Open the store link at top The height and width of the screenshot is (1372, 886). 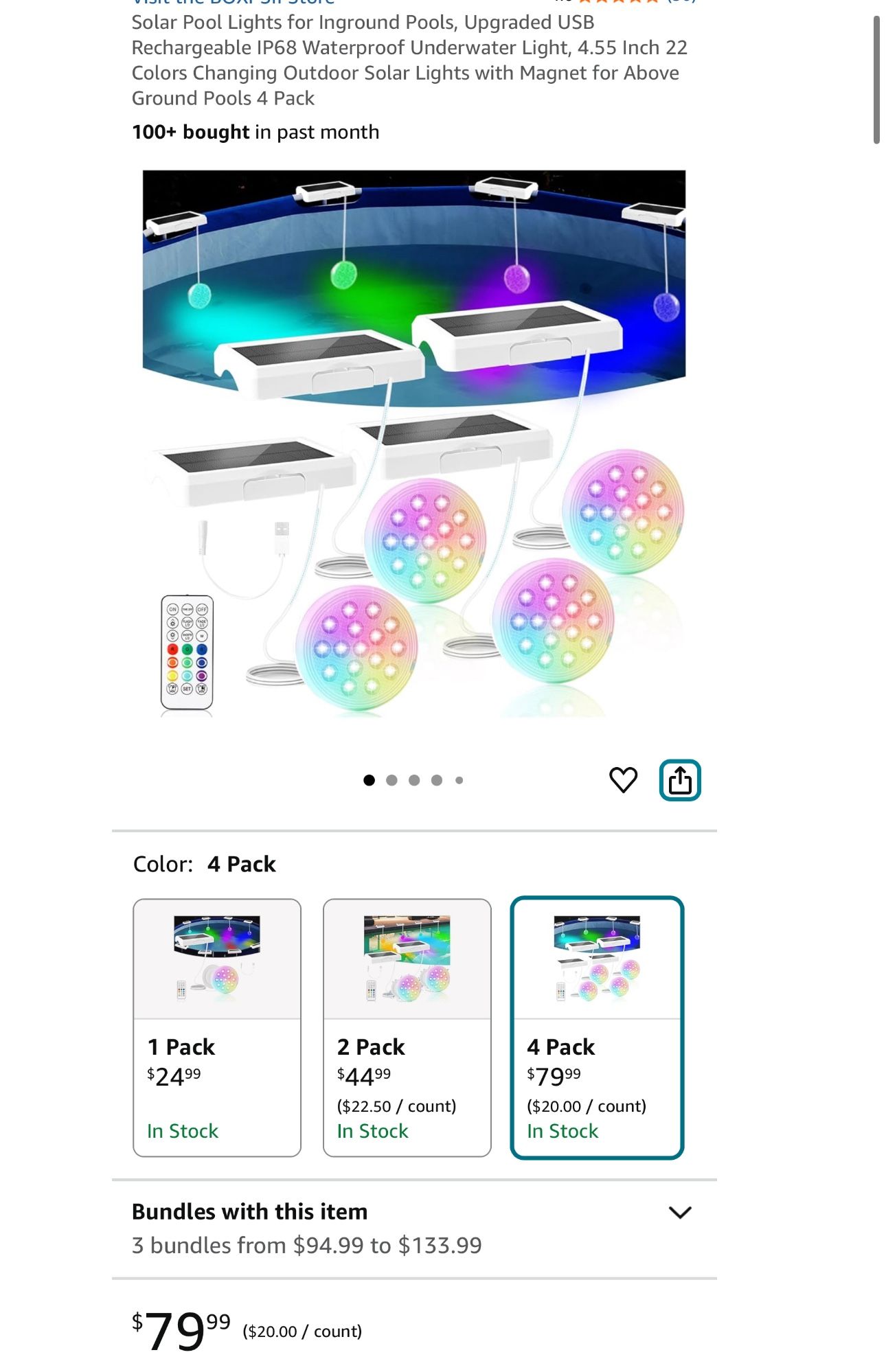click(234, 2)
